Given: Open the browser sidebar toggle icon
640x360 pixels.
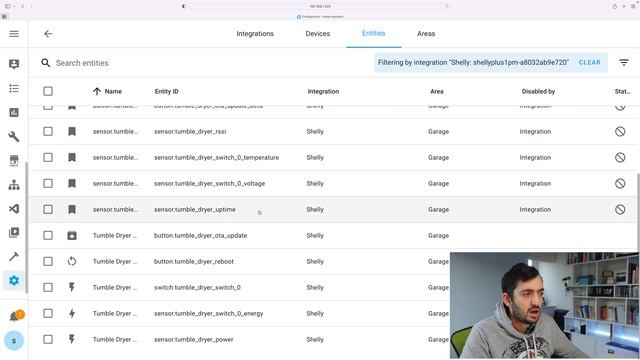Looking at the screenshot, I should (7, 6).
